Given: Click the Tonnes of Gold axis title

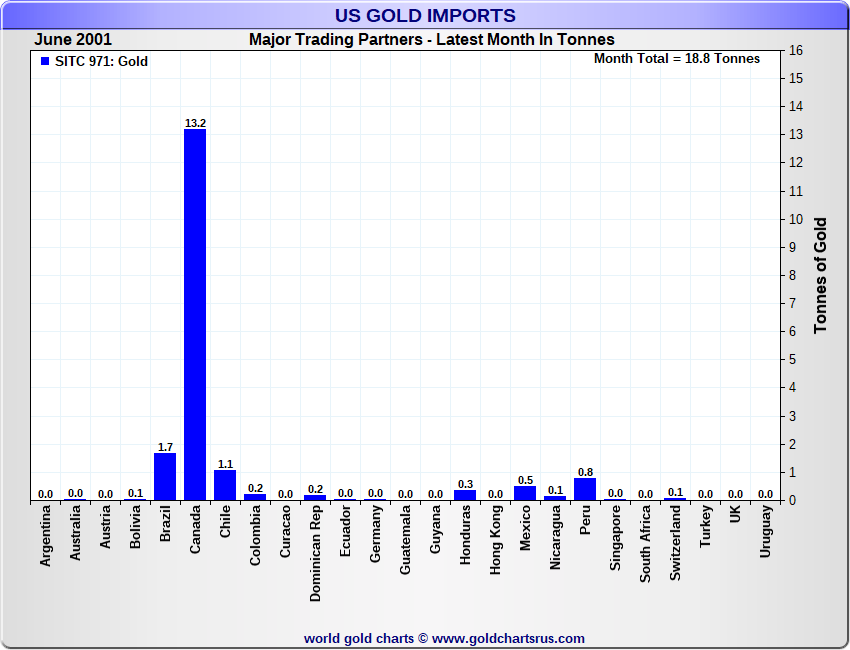Looking at the screenshot, I should pos(820,275).
